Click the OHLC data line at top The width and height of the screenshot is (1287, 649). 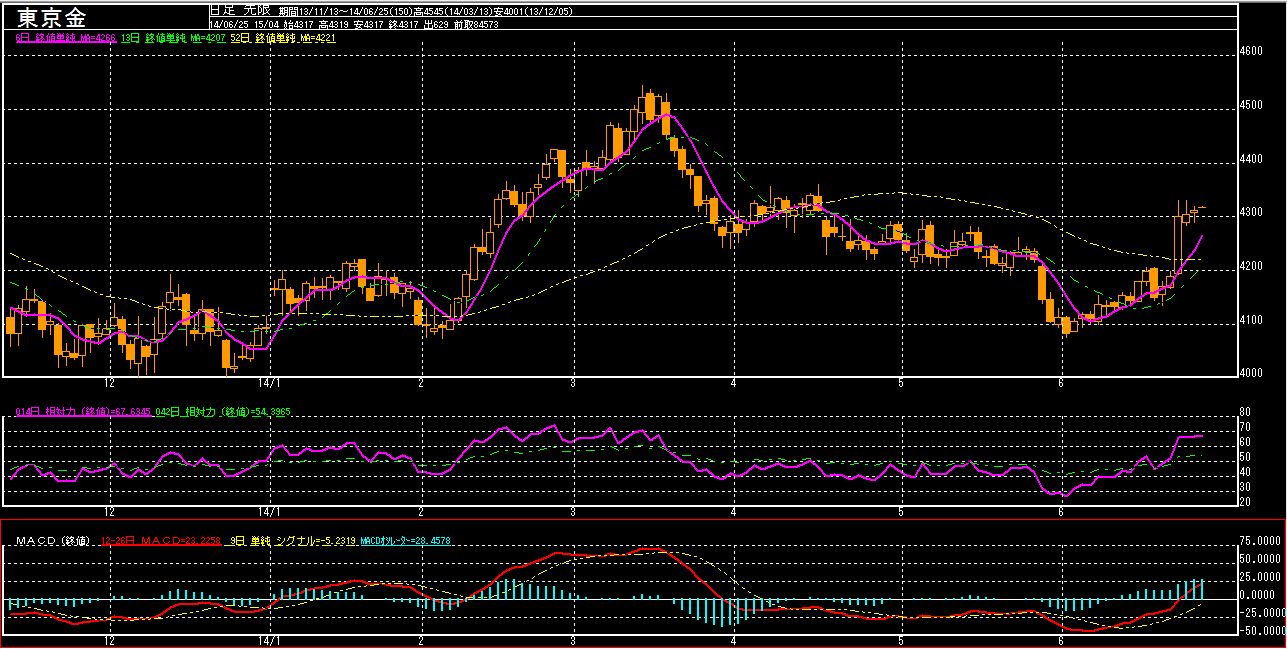coord(355,23)
